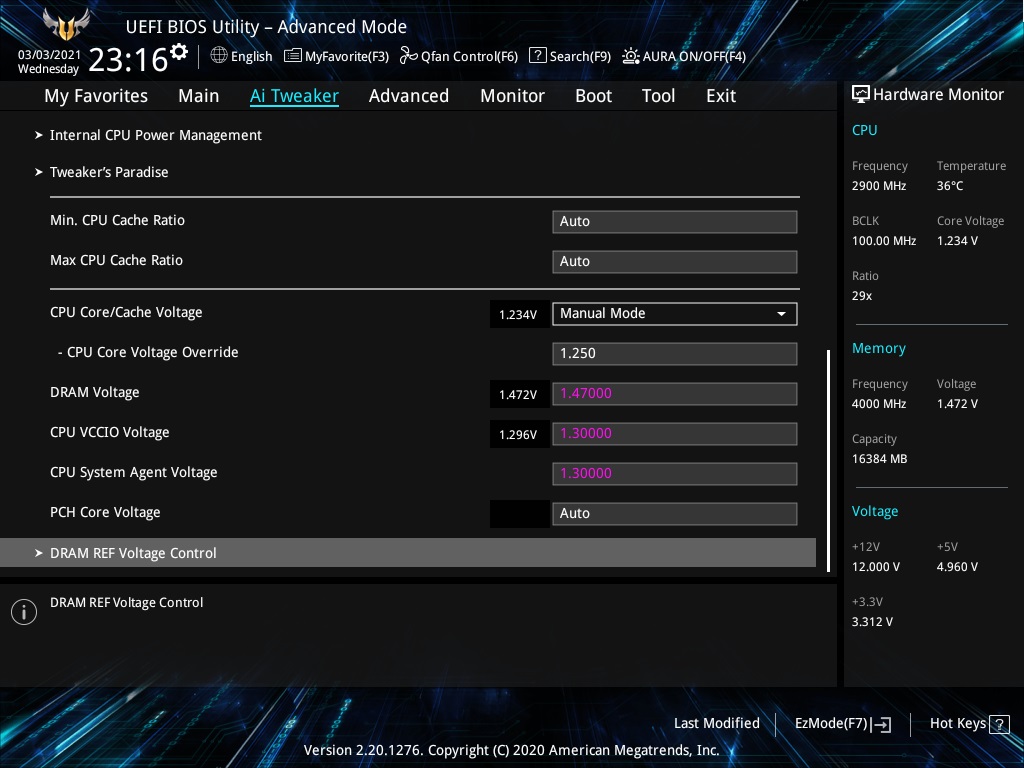The height and width of the screenshot is (768, 1024).
Task: Open the date/time settings gear icon
Action: coord(178,52)
